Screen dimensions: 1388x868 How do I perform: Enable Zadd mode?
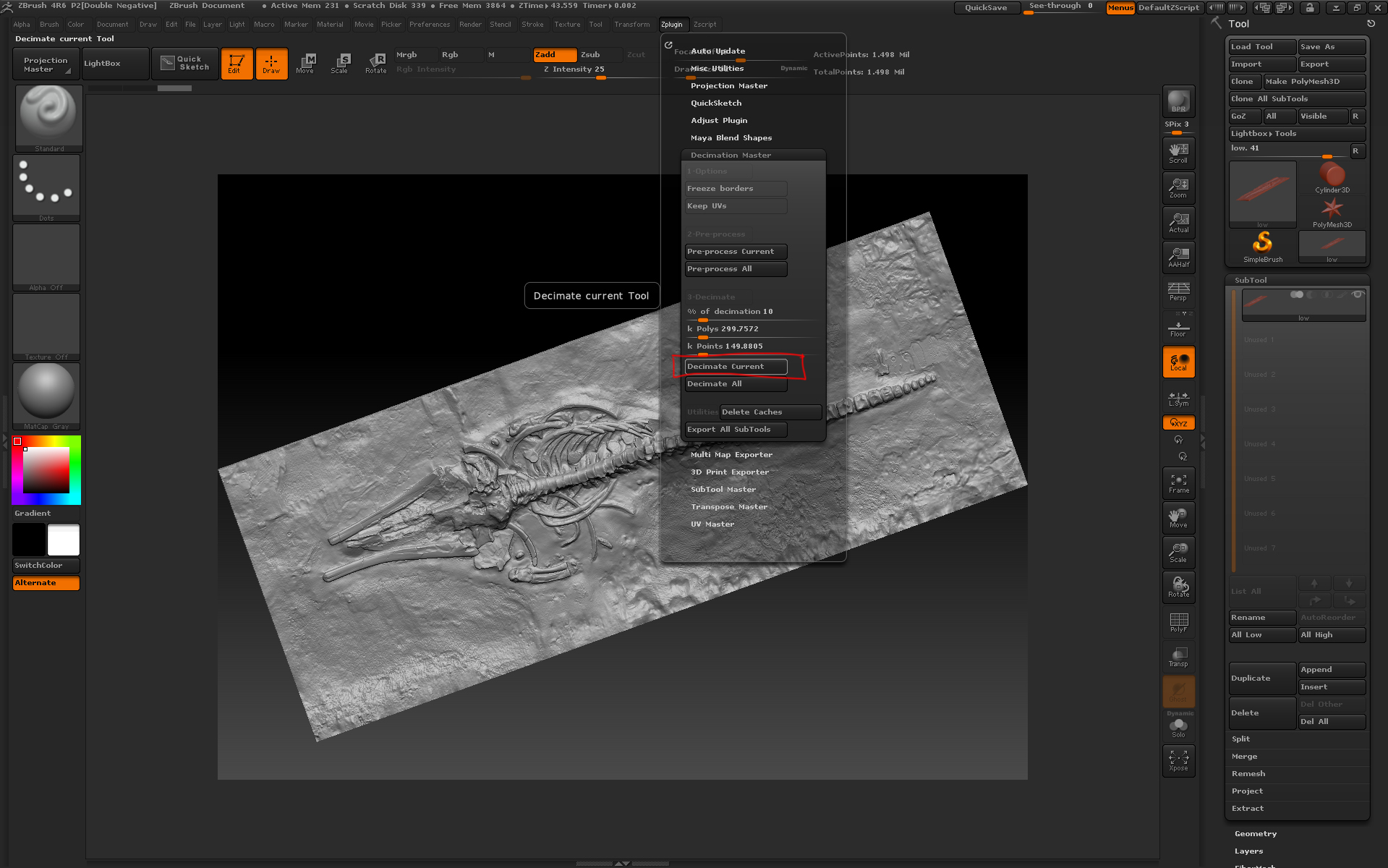pos(555,55)
